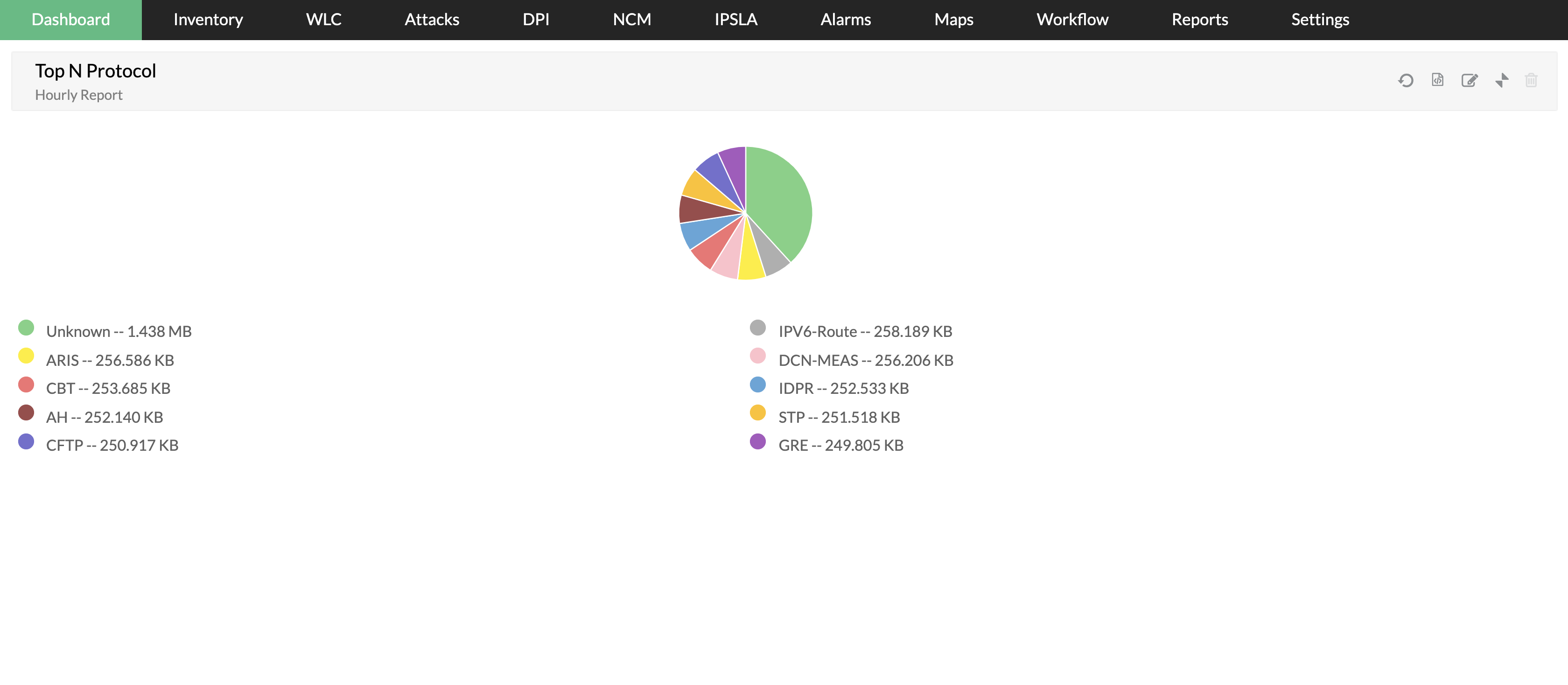Click the delete widget trash icon
Screen dimensions: 1568x685
(x=1531, y=80)
